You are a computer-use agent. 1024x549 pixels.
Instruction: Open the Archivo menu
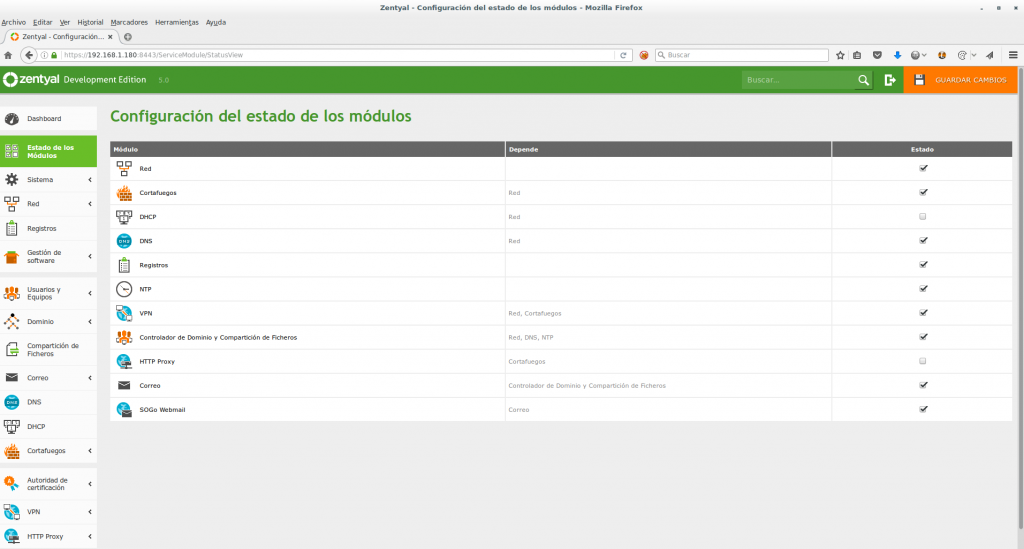pos(14,22)
